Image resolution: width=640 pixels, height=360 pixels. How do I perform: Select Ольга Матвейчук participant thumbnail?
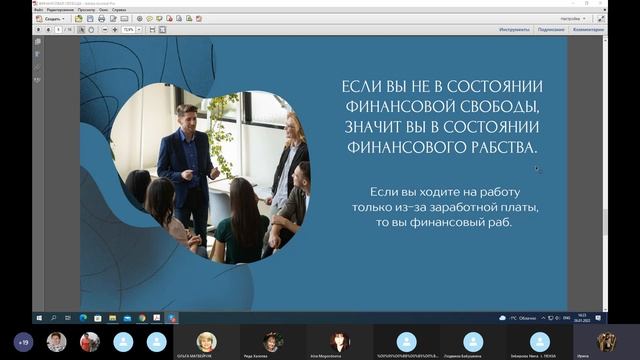tap(207, 342)
